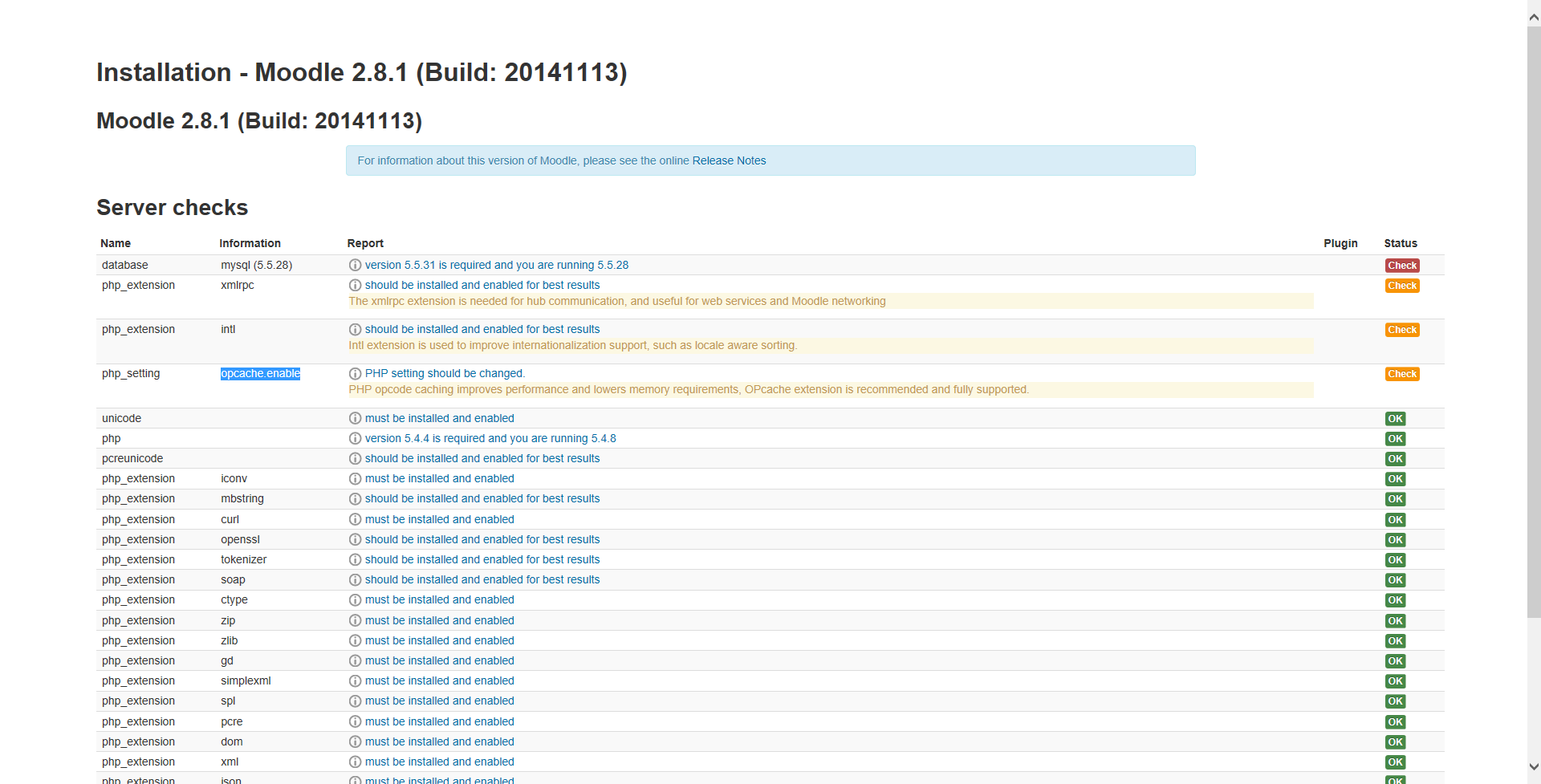Image resolution: width=1541 pixels, height=784 pixels.
Task: Click info icon in the curl extension row
Action: tap(355, 519)
